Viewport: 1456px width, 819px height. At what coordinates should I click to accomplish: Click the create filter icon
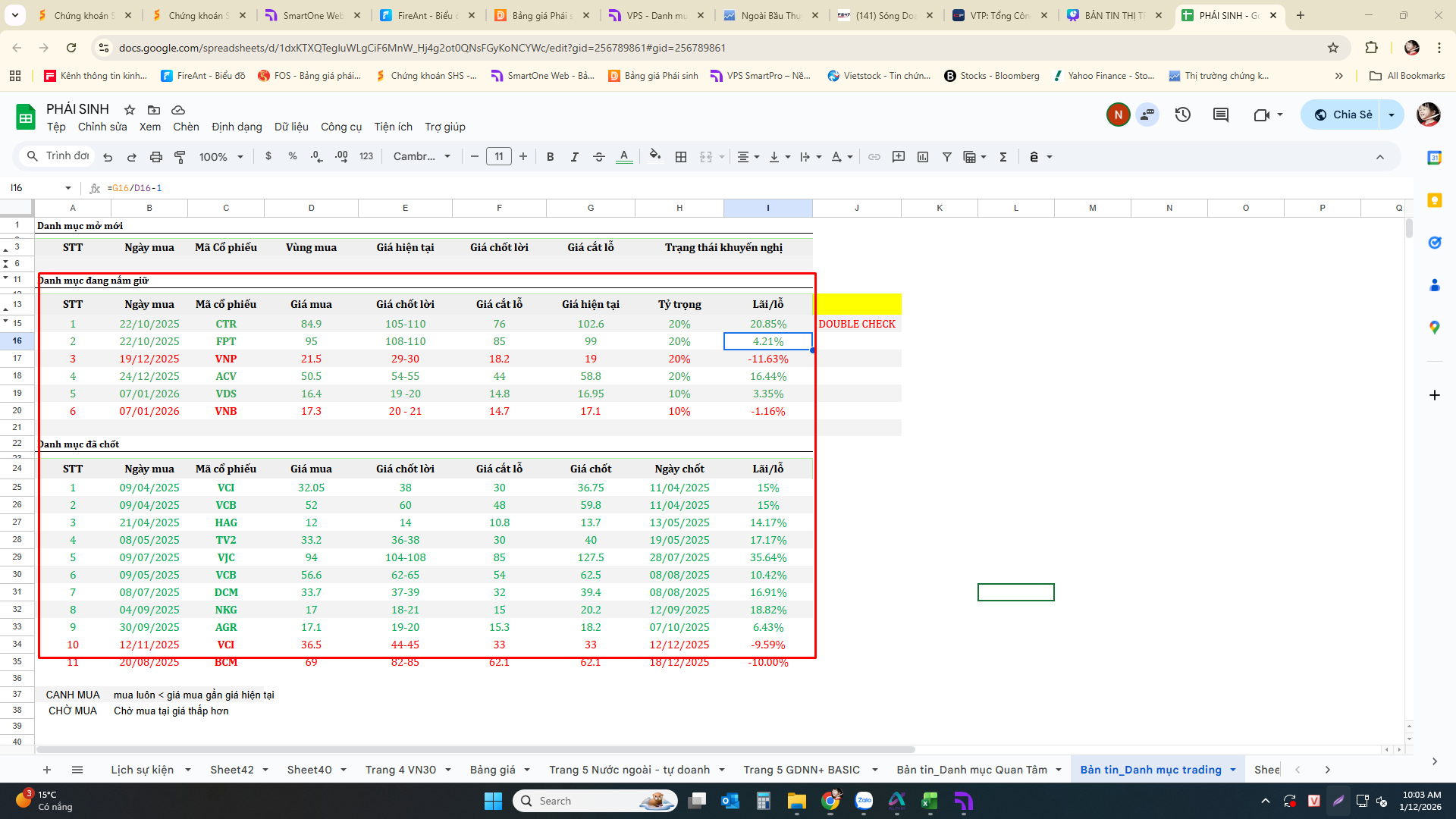tap(947, 157)
